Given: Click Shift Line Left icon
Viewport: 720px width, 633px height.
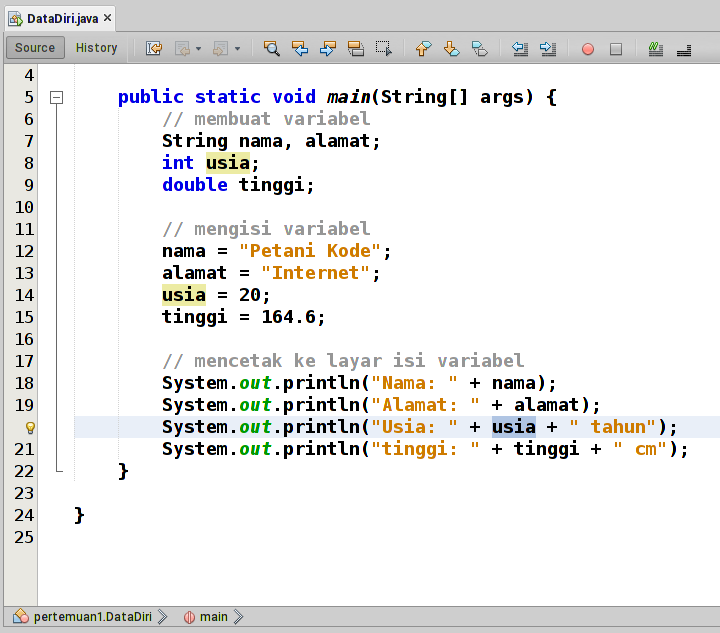Looking at the screenshot, I should coord(520,48).
